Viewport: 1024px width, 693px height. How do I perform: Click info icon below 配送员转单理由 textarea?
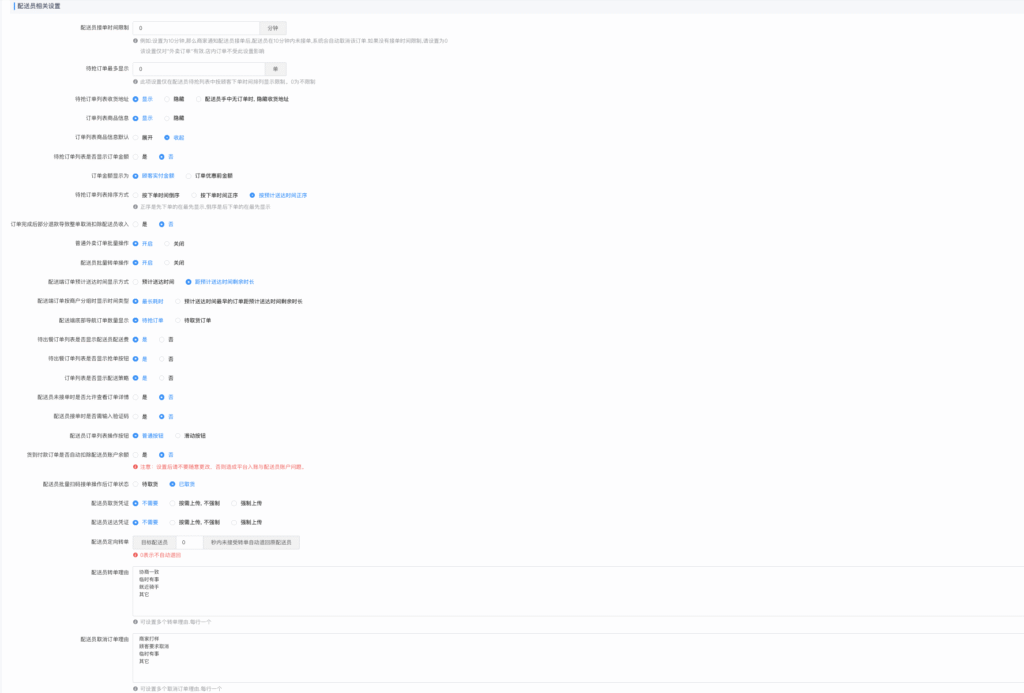(136, 621)
